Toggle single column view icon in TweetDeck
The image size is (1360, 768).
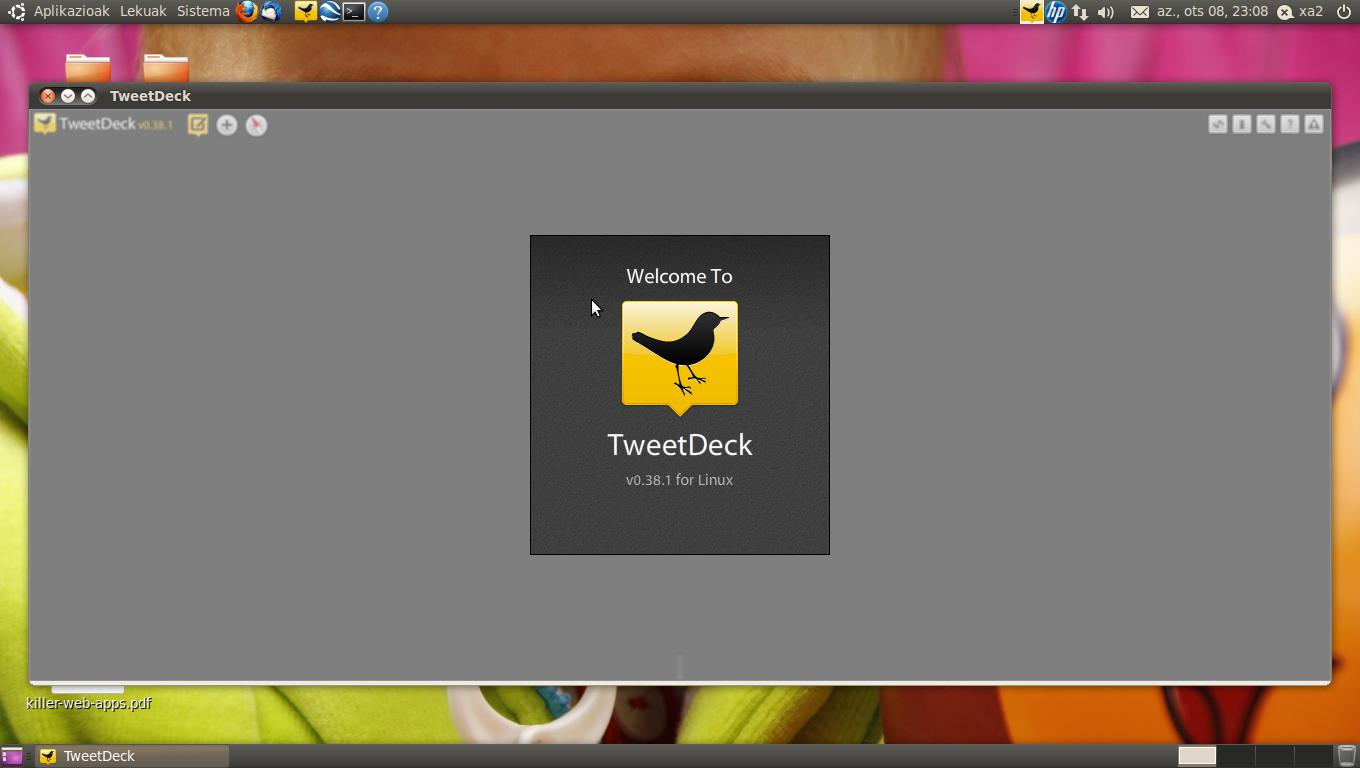pyautogui.click(x=1241, y=124)
